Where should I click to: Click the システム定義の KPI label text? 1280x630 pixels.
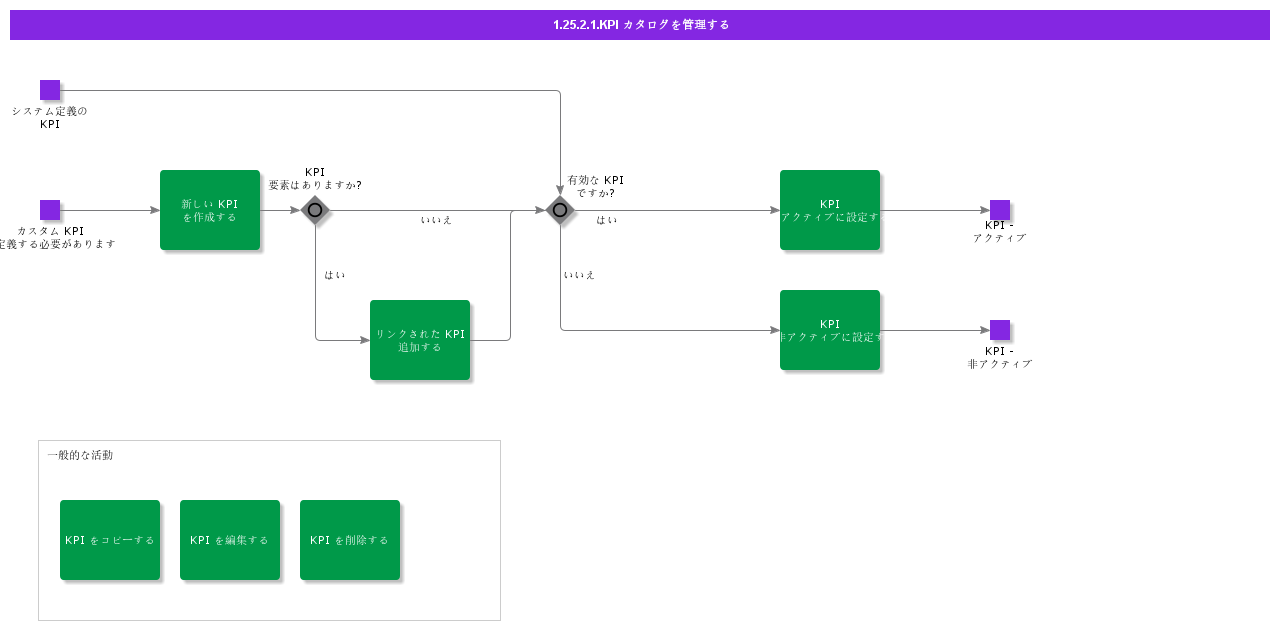tap(50, 118)
